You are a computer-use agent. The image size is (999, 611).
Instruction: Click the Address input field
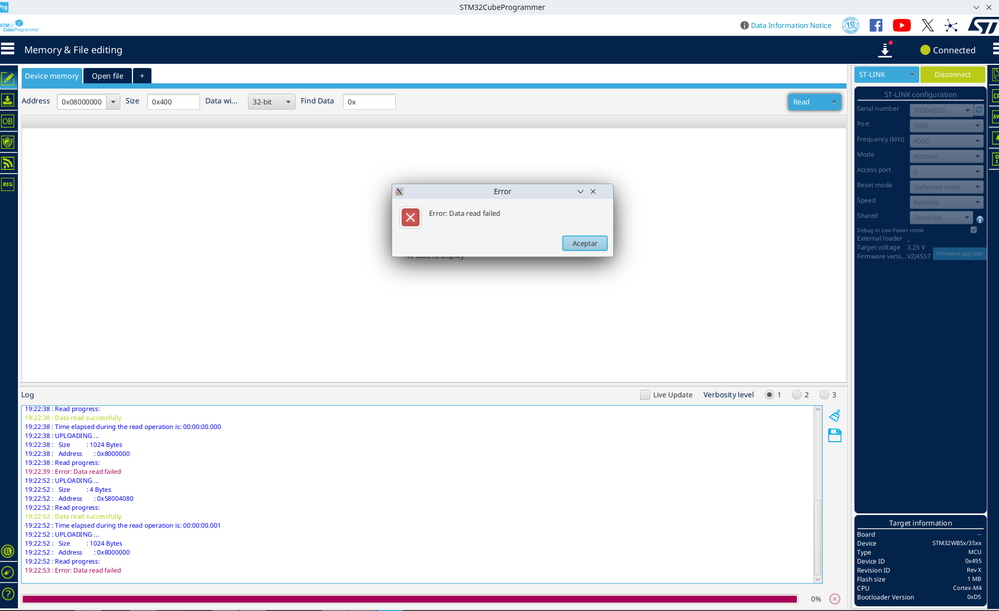coord(82,102)
